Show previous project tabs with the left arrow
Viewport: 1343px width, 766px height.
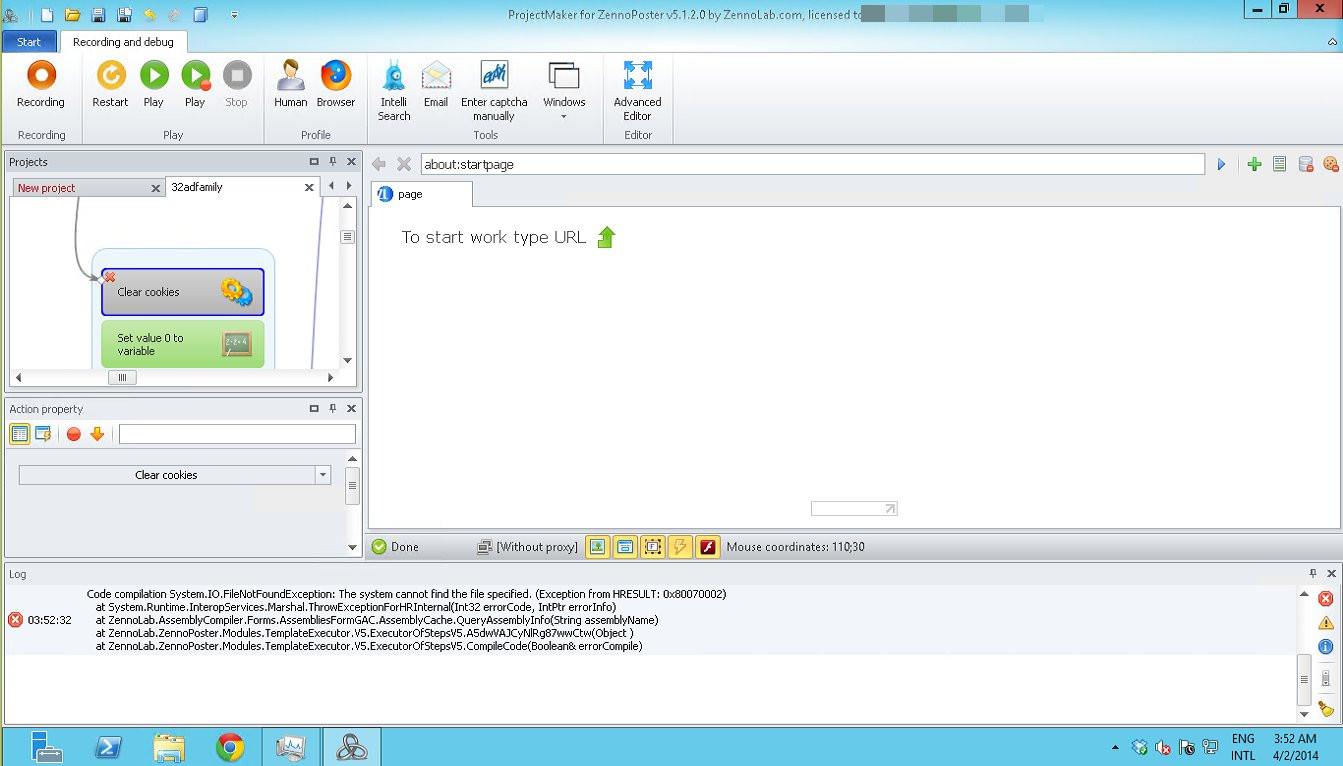pyautogui.click(x=331, y=186)
